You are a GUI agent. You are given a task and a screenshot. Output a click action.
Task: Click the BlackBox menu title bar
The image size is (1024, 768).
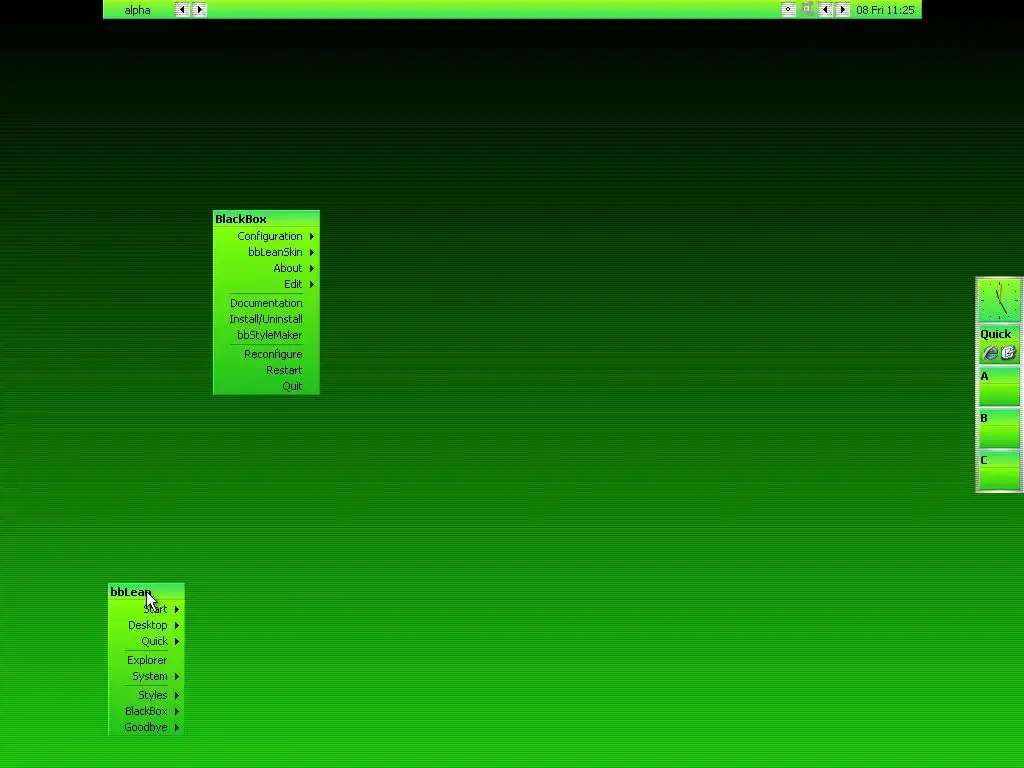click(266, 219)
